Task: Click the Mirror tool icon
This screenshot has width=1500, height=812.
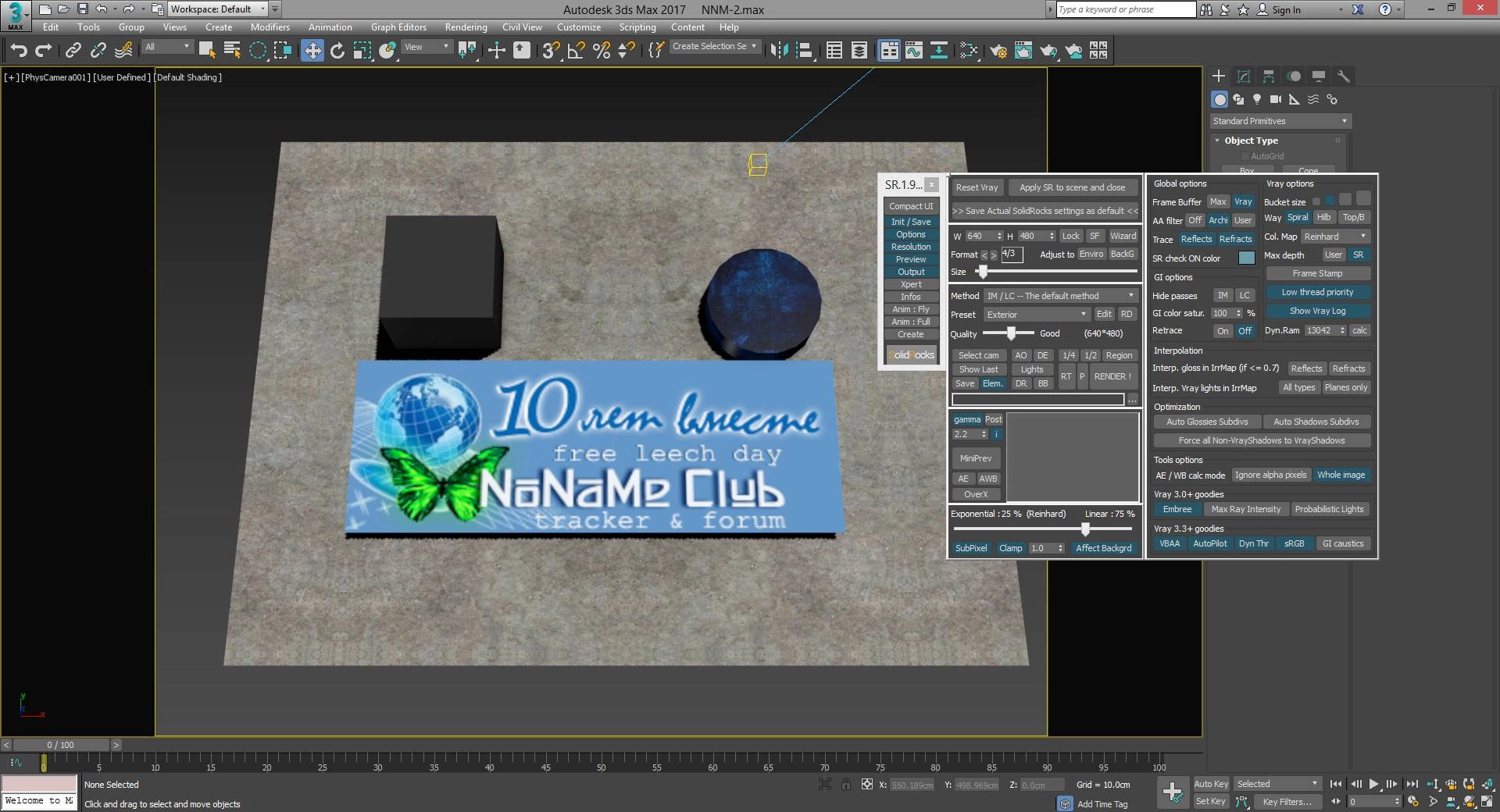Action: coord(779,51)
